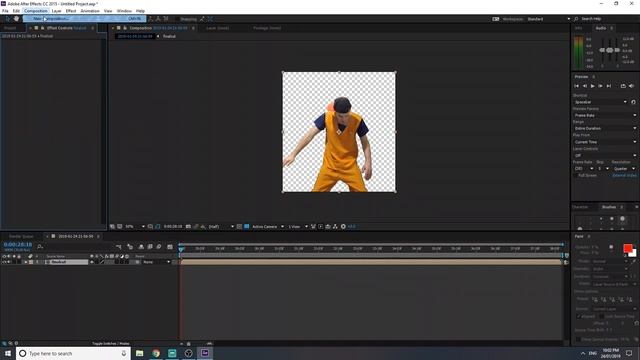Open the Effect menu
640x360 pixels.
click(71, 11)
